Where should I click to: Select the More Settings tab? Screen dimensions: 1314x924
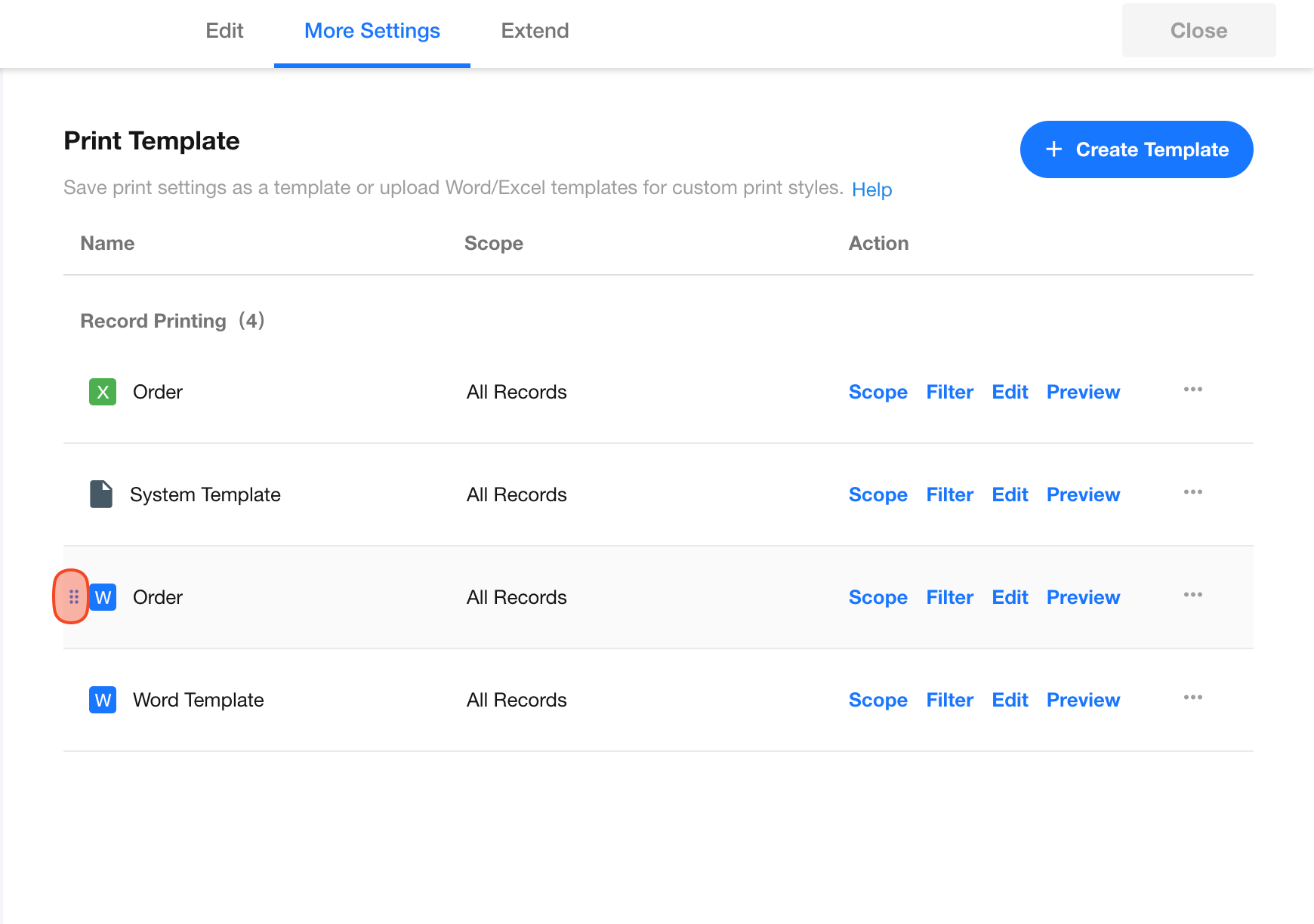372,31
